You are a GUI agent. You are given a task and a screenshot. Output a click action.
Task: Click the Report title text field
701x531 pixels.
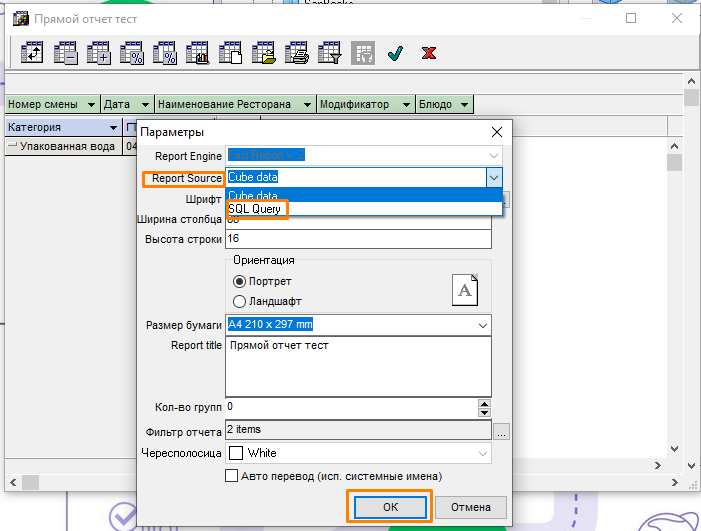(x=358, y=366)
